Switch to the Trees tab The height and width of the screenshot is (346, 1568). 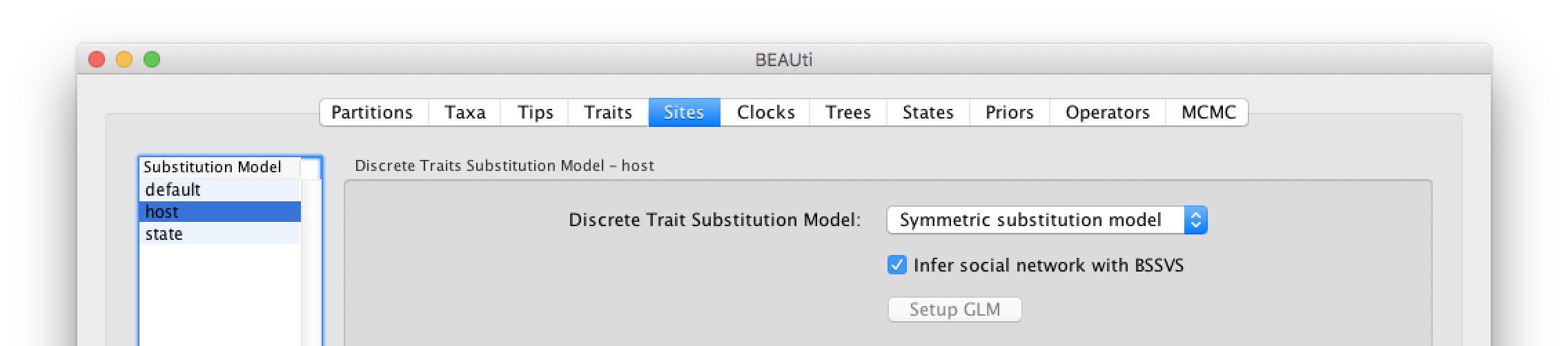848,112
